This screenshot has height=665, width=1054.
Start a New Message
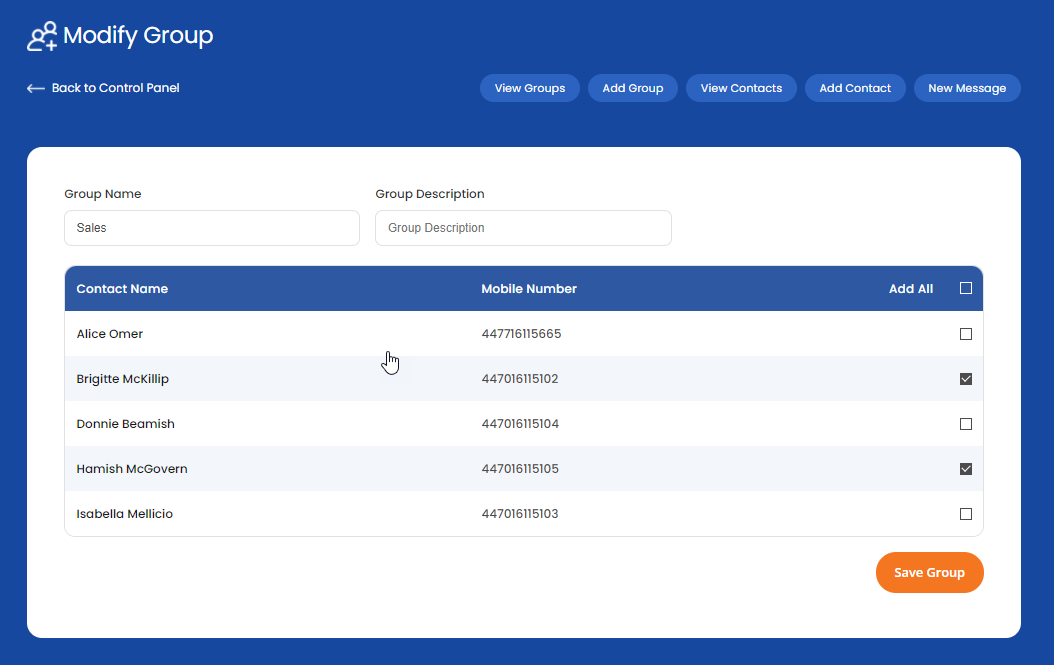tap(967, 88)
